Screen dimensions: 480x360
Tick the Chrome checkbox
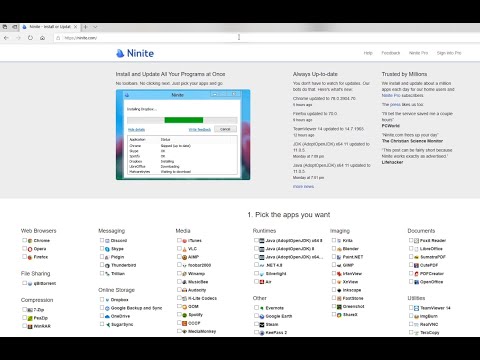[x=24, y=240]
